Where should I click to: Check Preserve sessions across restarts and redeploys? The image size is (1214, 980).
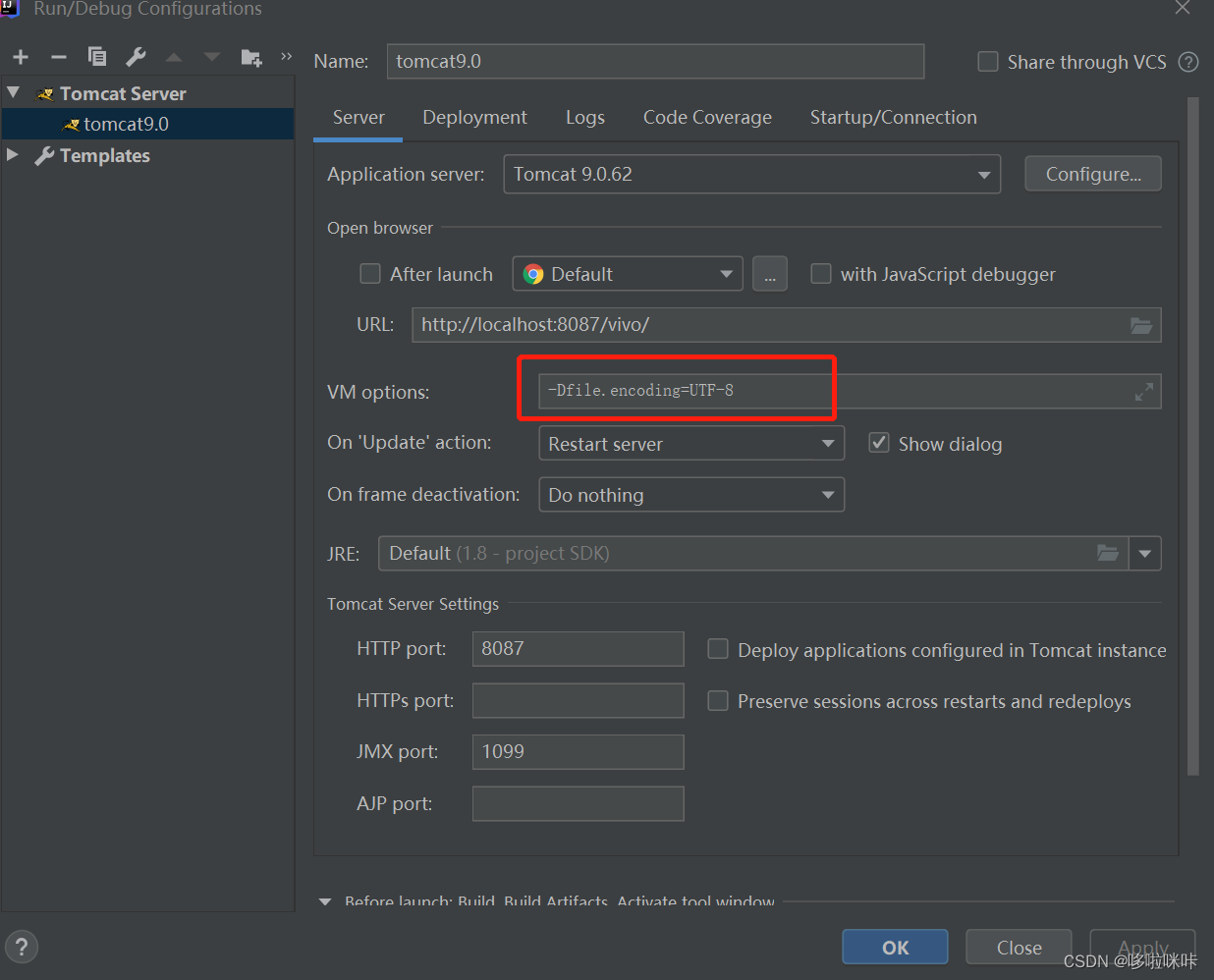pos(718,700)
